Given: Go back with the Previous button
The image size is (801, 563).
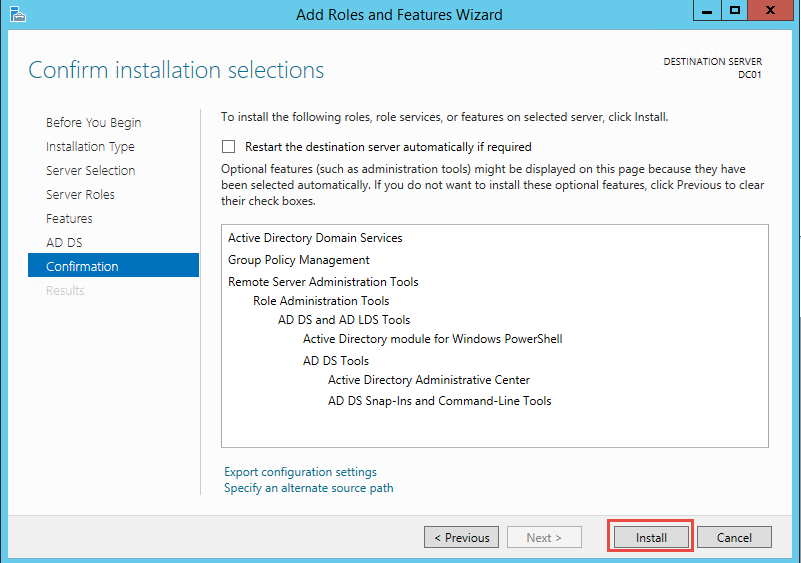Looking at the screenshot, I should coord(461,537).
